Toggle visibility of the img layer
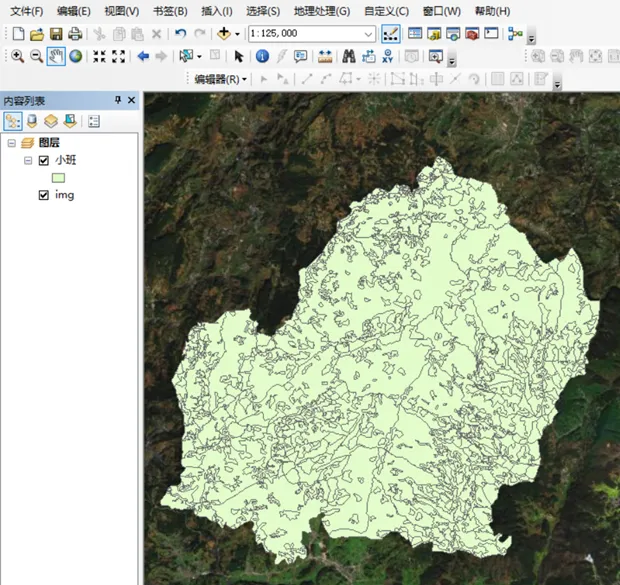The width and height of the screenshot is (620, 585). coord(43,195)
